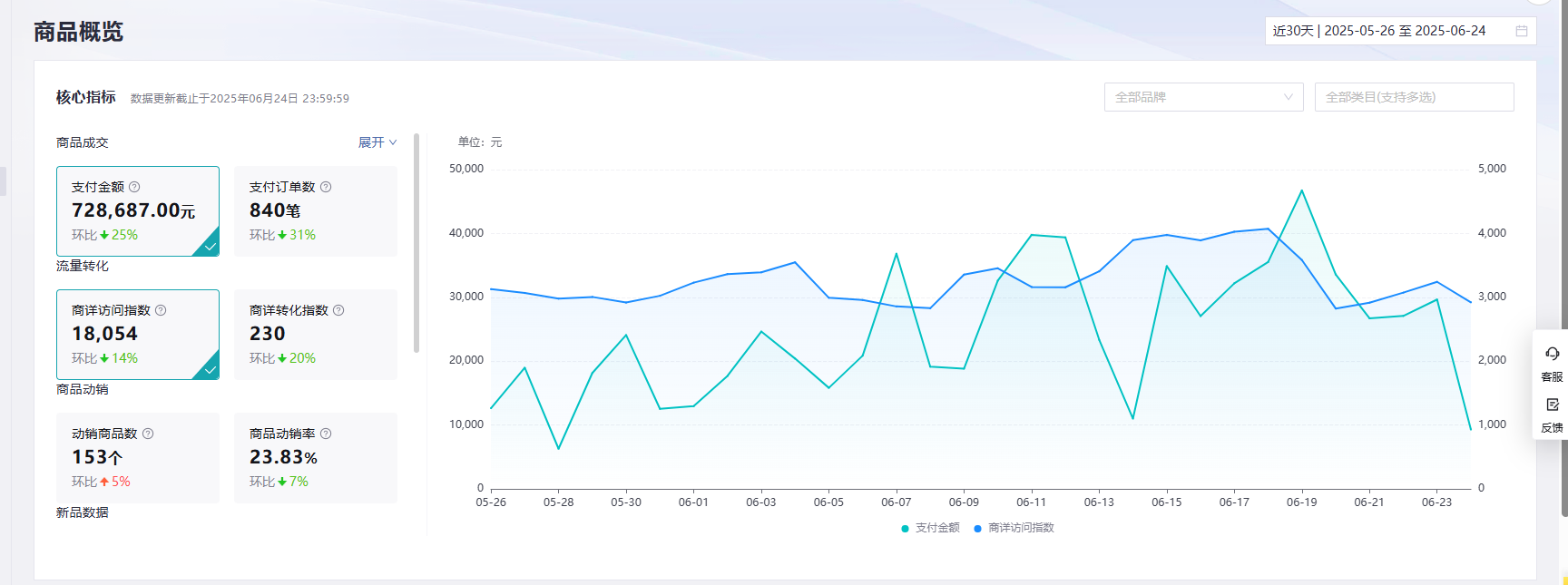Click the help icon next to 支付金额
The height and width of the screenshot is (585, 1568).
(x=134, y=187)
